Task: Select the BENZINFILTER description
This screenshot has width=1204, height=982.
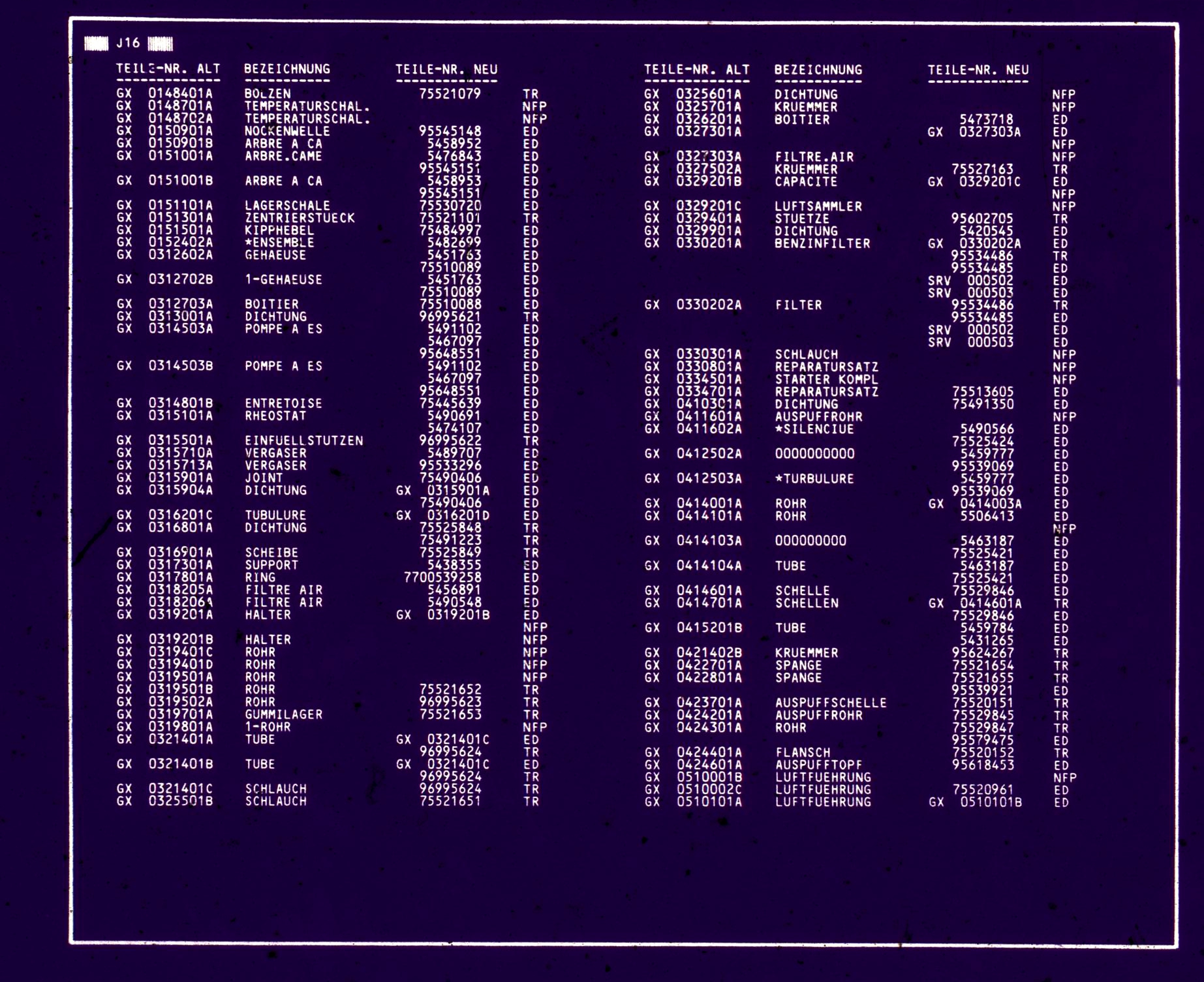Action: [x=822, y=243]
